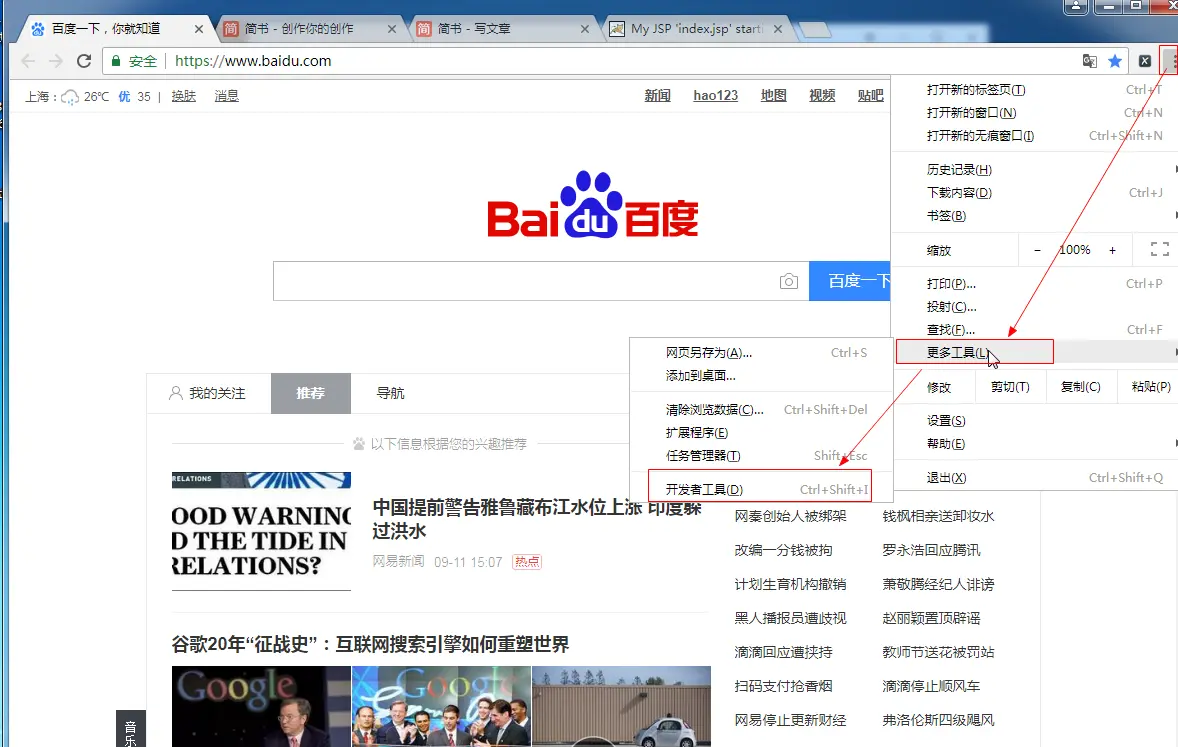Screen dimensions: 1178x747
Task: Switch to My JSP index.jsp tab
Action: coord(695,29)
